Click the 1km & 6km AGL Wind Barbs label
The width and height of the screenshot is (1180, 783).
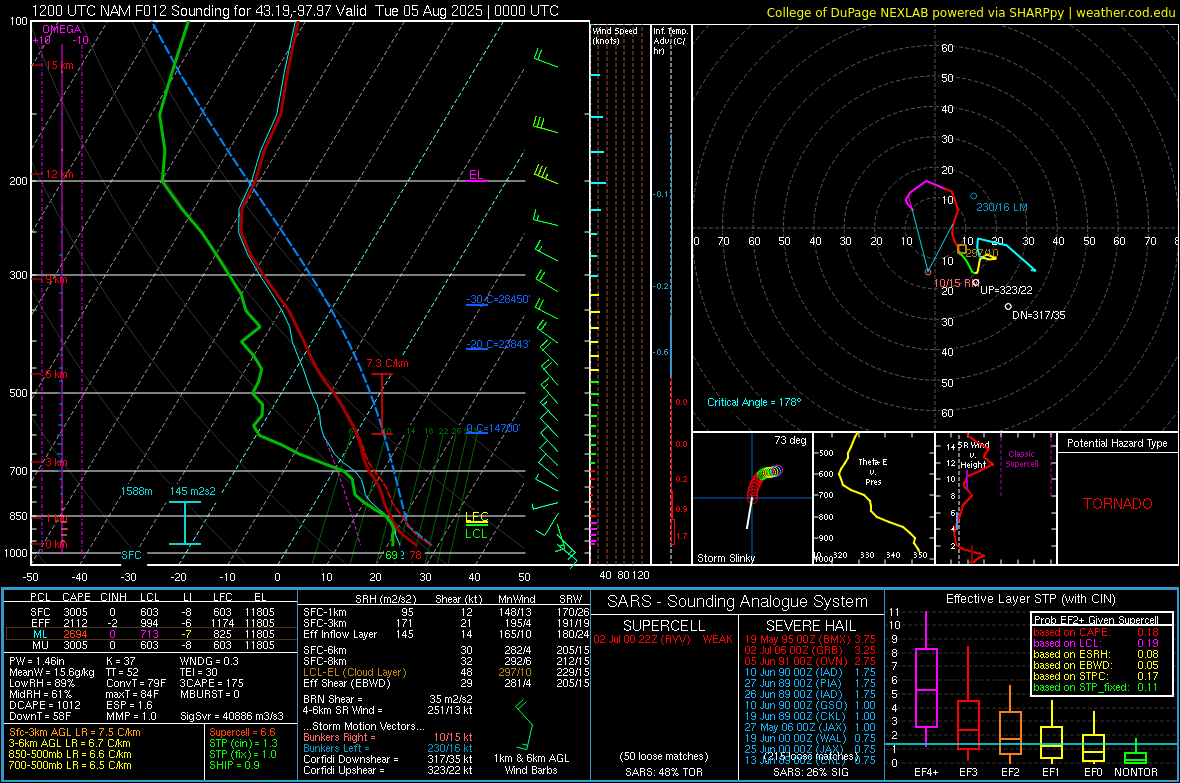point(531,764)
